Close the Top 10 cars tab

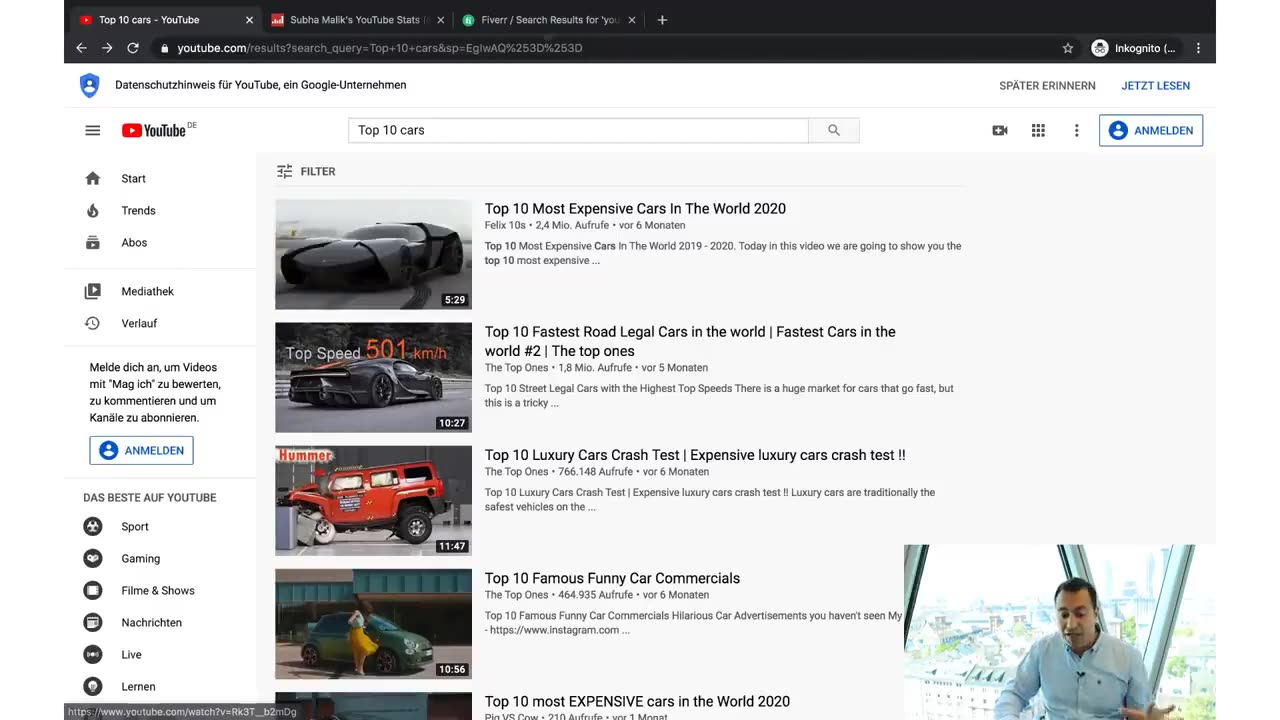pos(249,19)
